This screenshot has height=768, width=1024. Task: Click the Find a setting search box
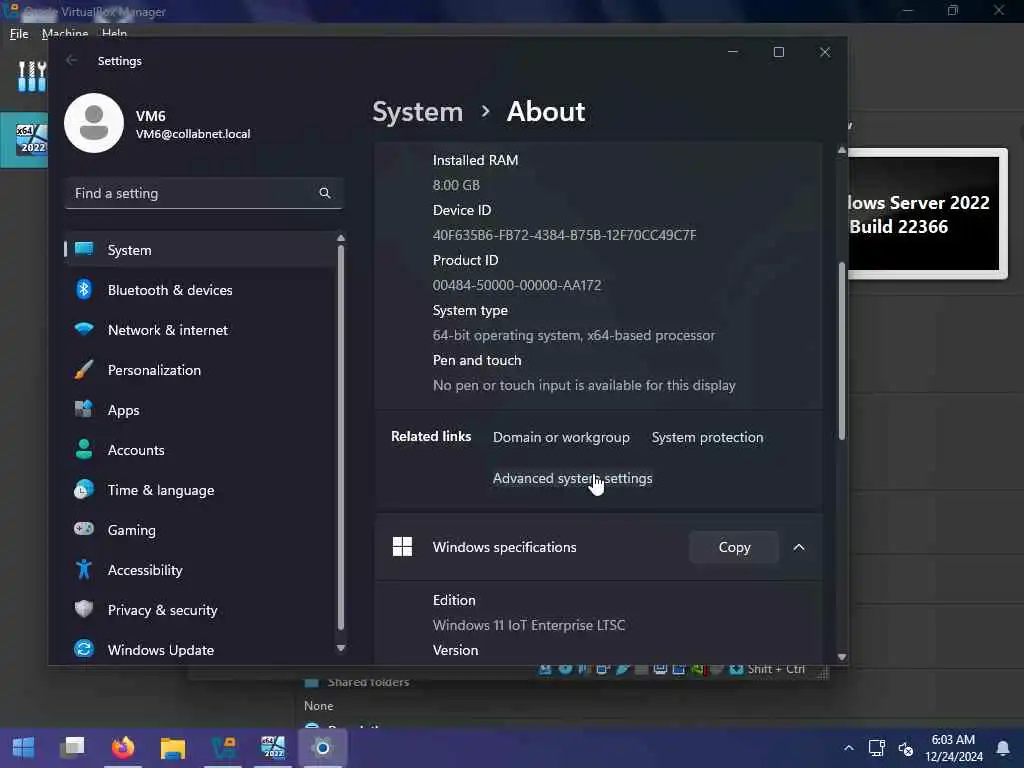[204, 193]
